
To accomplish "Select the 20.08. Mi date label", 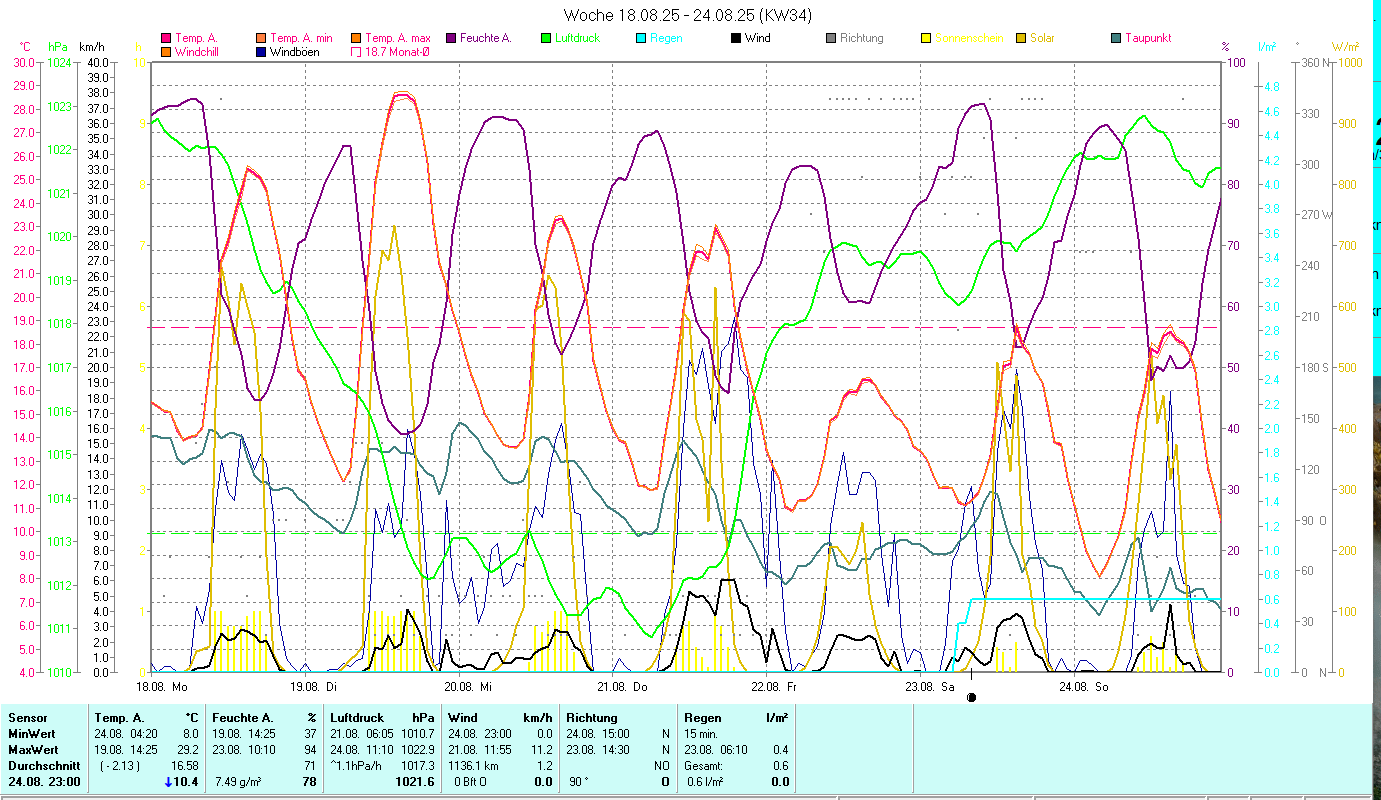I will point(469,687).
